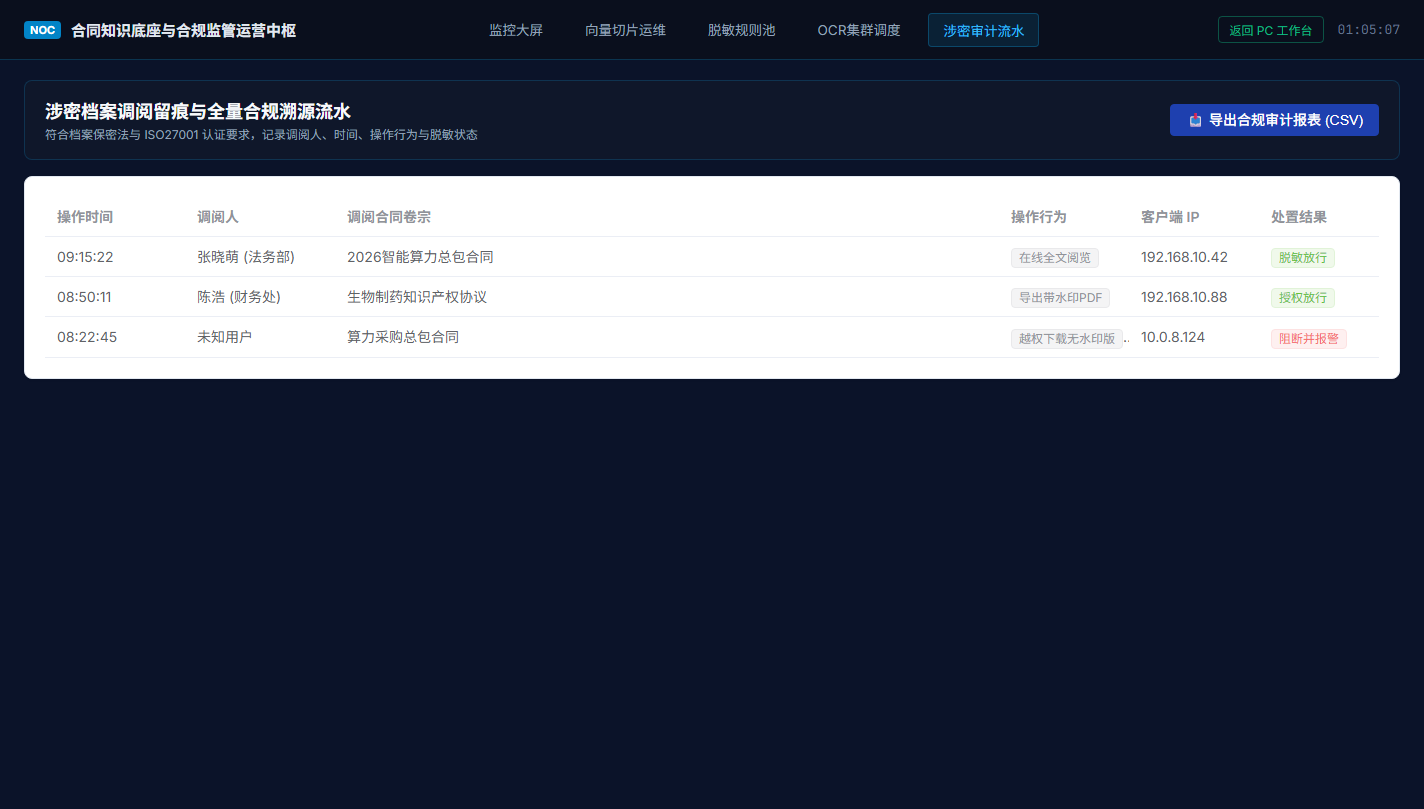Click the 09:15:22 timestamp cell
Viewport: 1424px width, 809px height.
(x=85, y=257)
